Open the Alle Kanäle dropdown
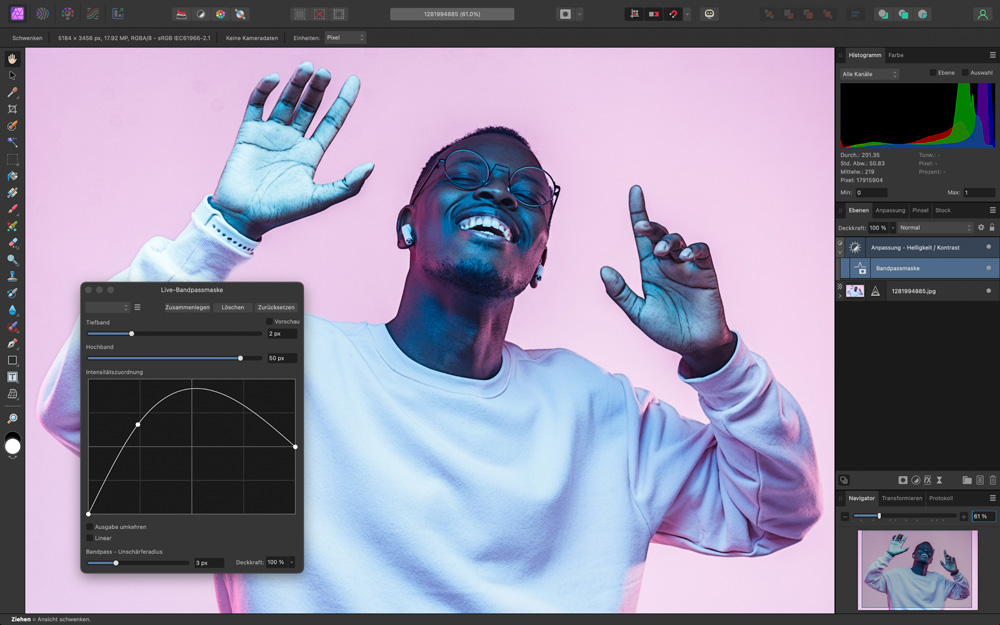Image resolution: width=1000 pixels, height=625 pixels. [x=869, y=74]
